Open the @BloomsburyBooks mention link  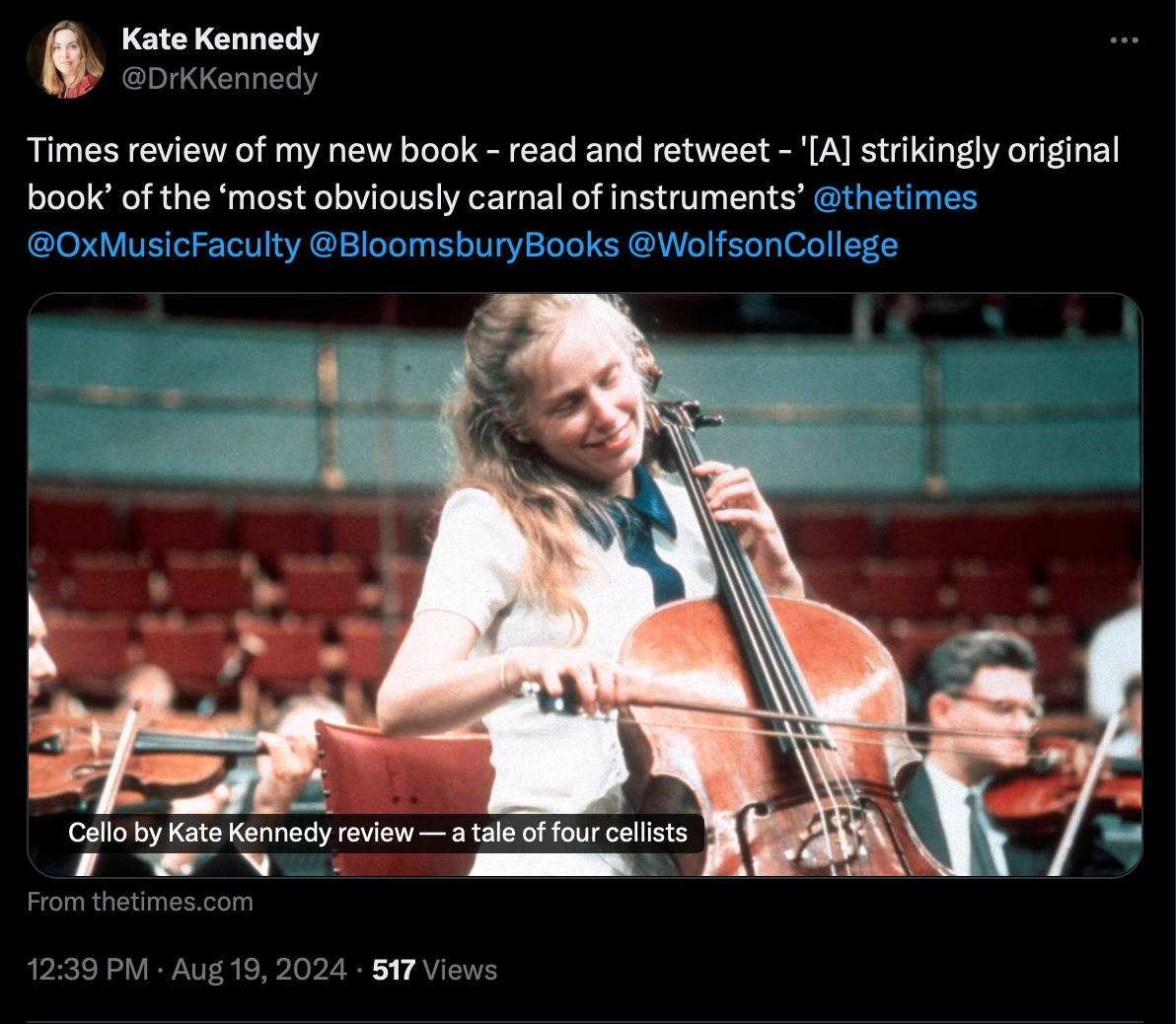pyautogui.click(x=464, y=245)
